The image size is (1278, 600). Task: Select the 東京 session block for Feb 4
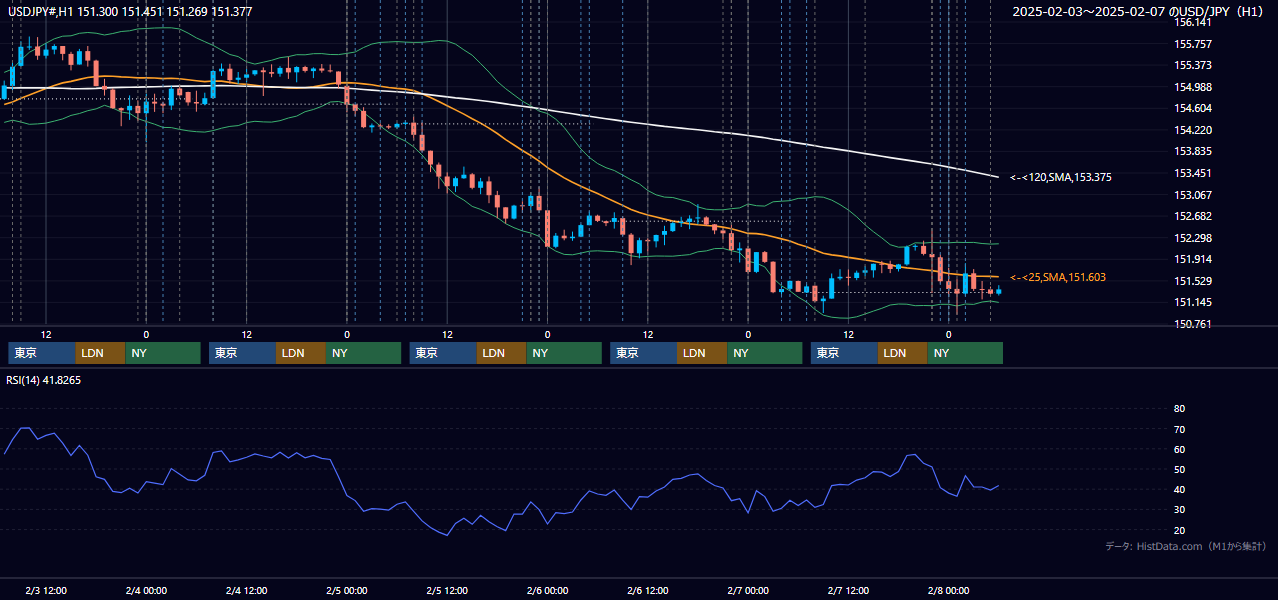pos(243,353)
